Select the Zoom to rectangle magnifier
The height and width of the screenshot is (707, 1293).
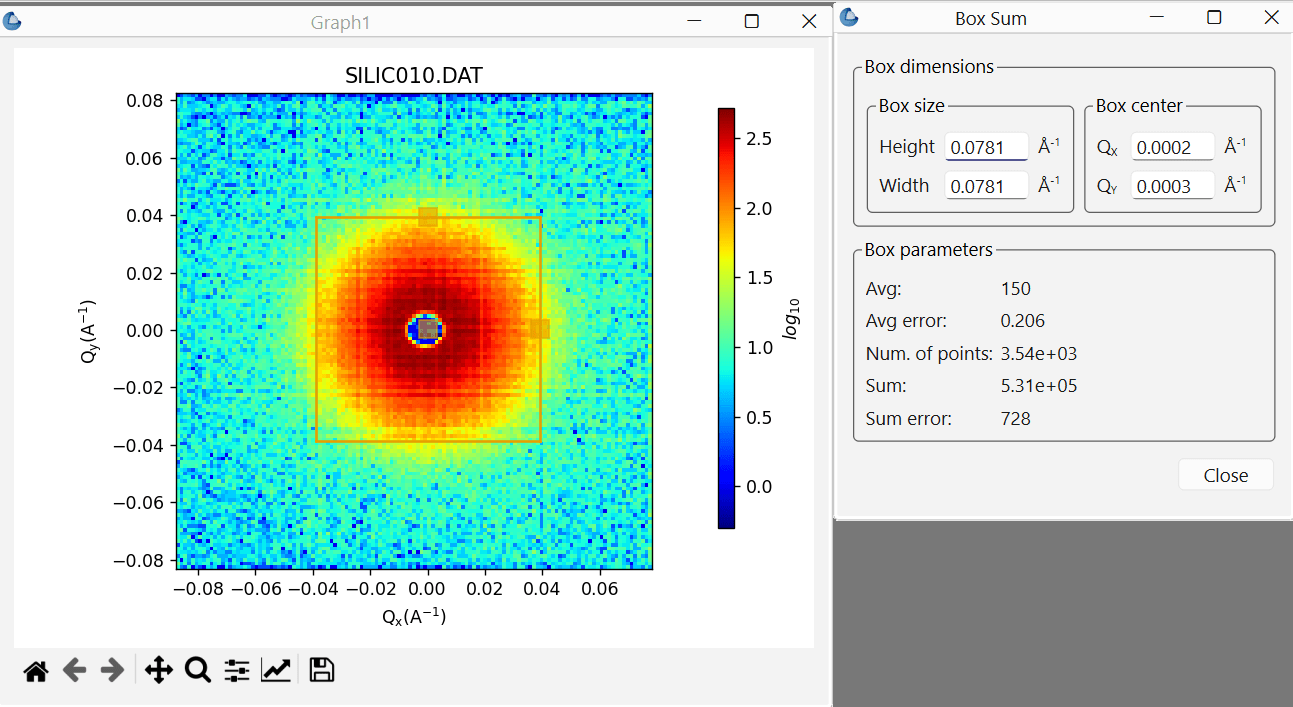(198, 670)
